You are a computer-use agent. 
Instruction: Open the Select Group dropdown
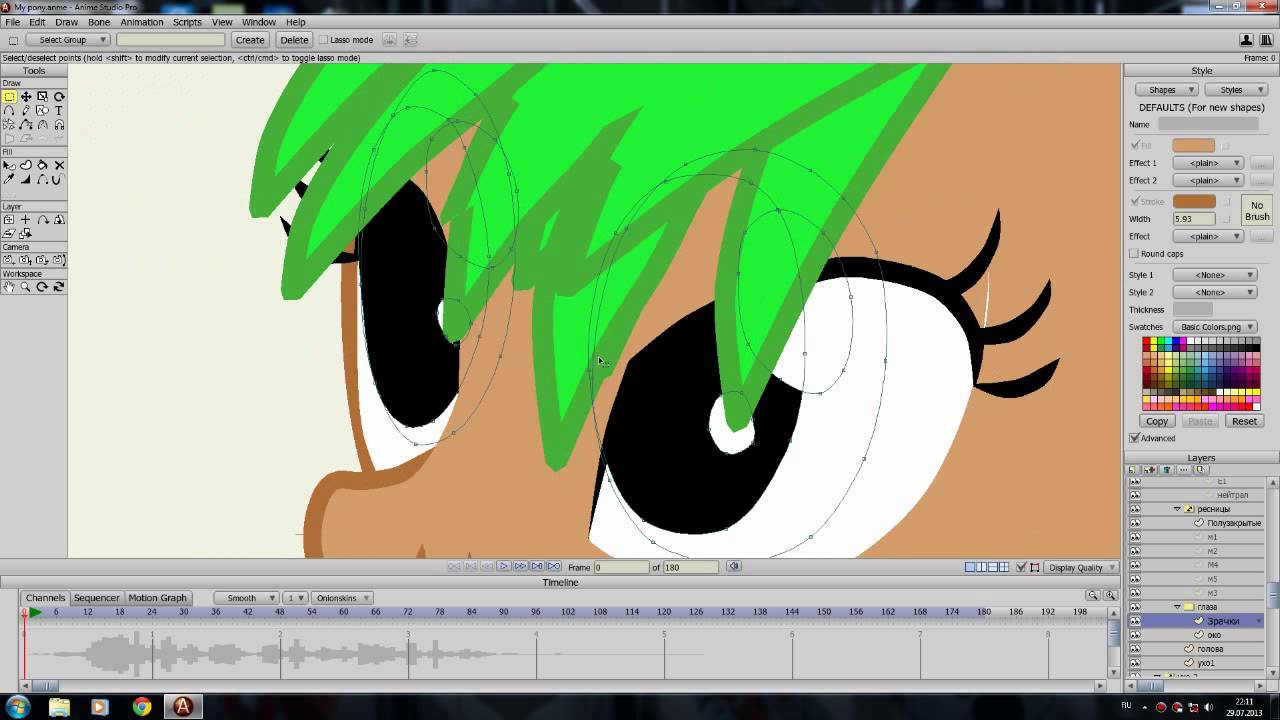[67, 40]
